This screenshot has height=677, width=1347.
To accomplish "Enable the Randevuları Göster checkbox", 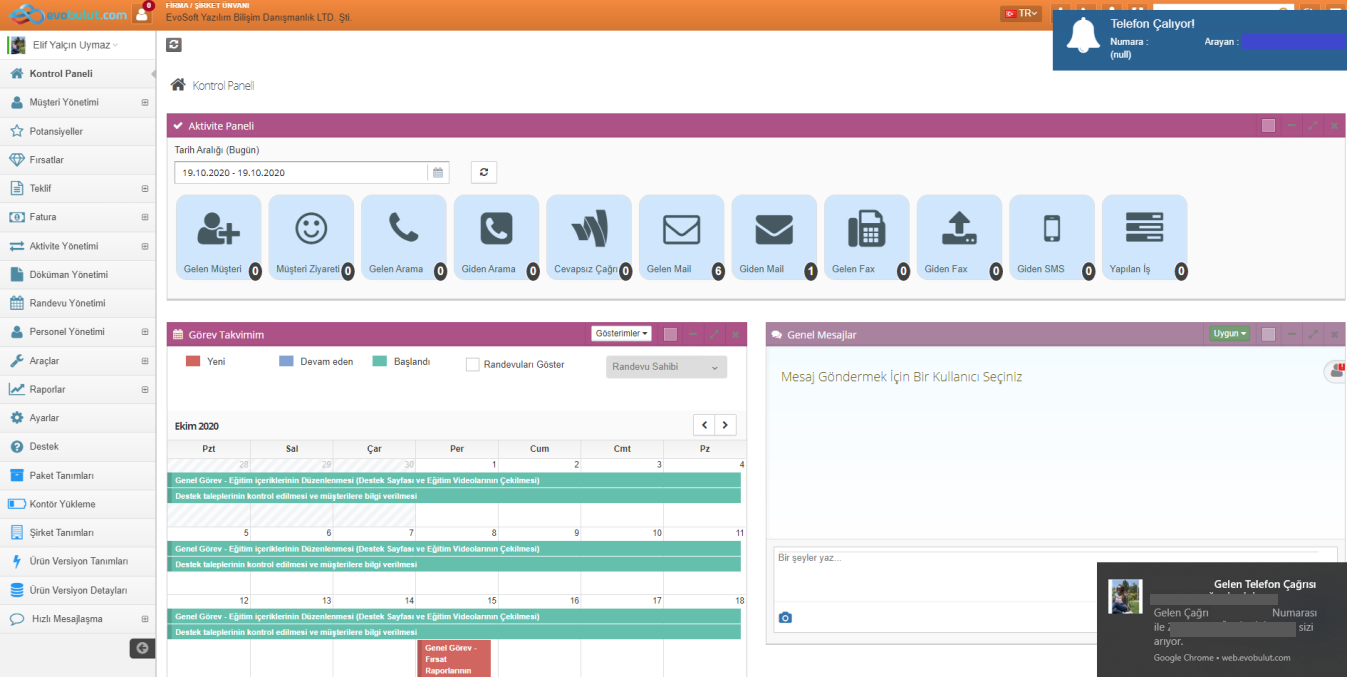I will point(473,365).
